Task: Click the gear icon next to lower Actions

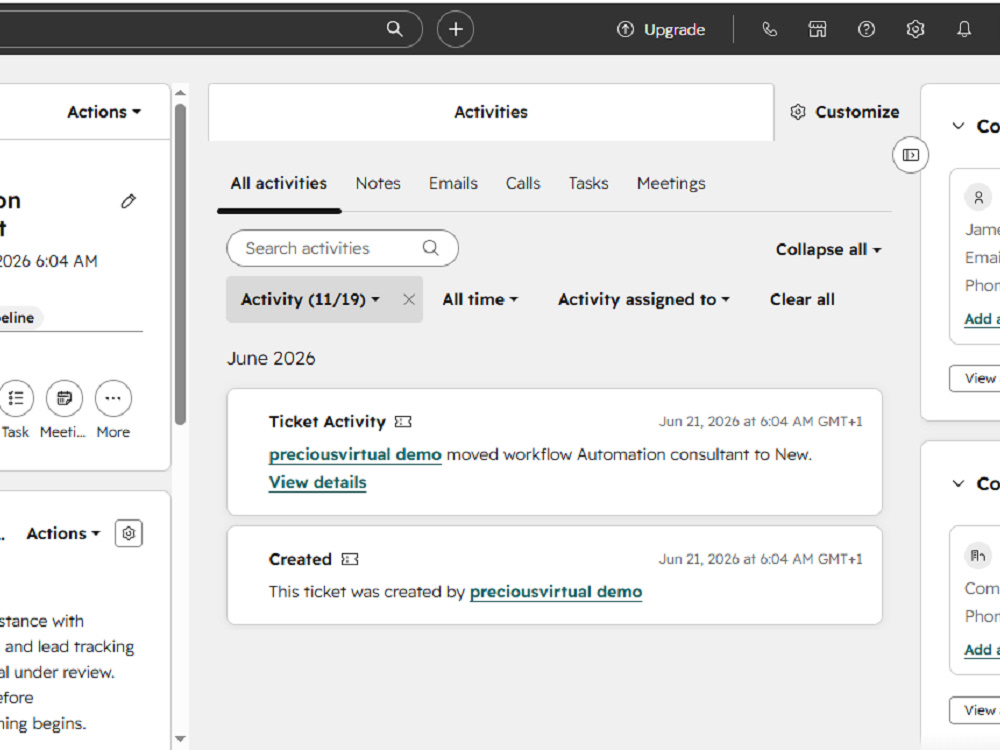Action: (129, 533)
